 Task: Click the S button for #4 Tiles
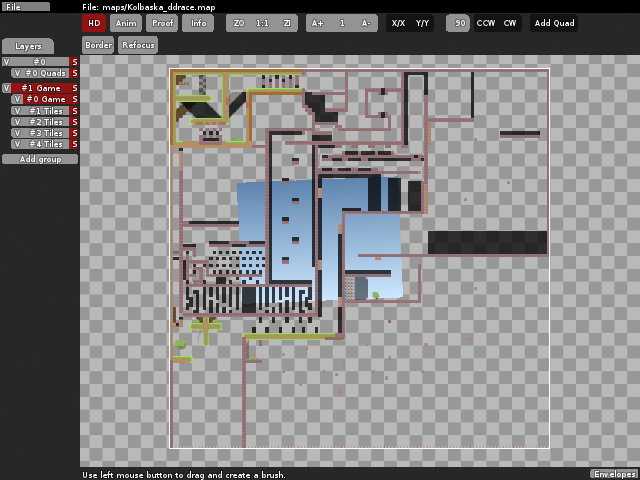click(x=74, y=144)
